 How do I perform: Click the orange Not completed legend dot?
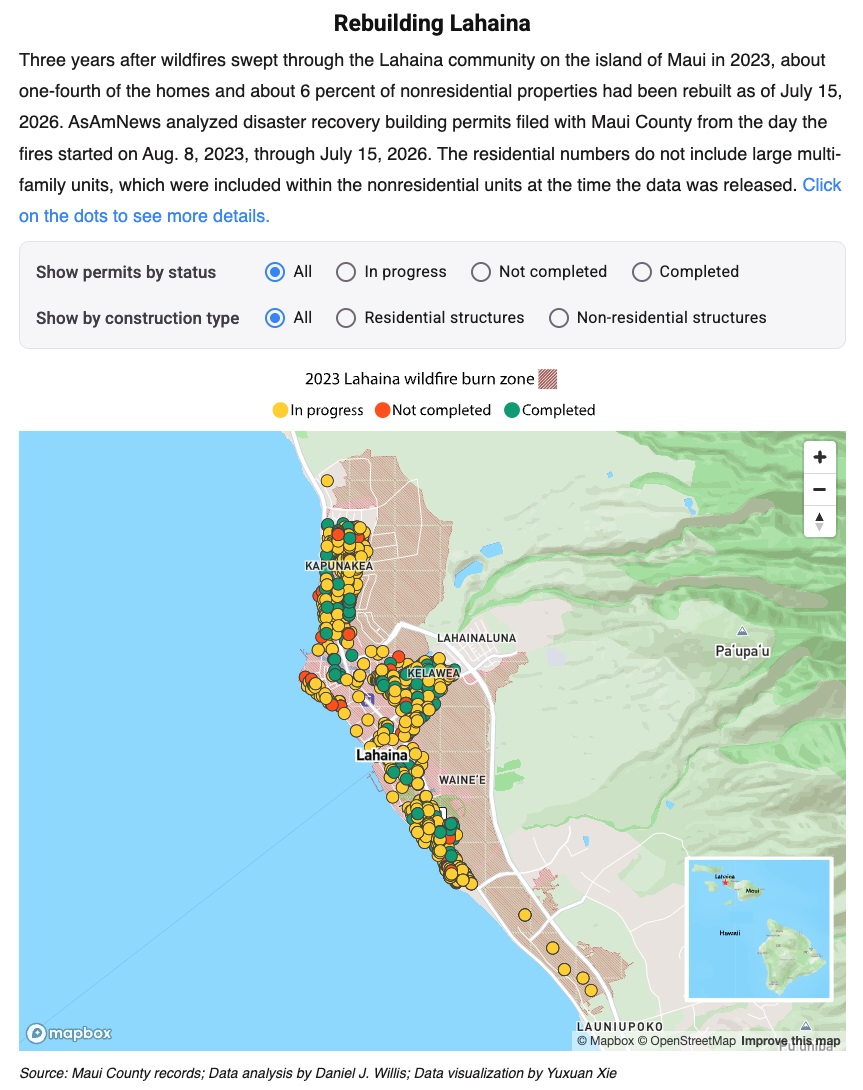click(x=382, y=410)
